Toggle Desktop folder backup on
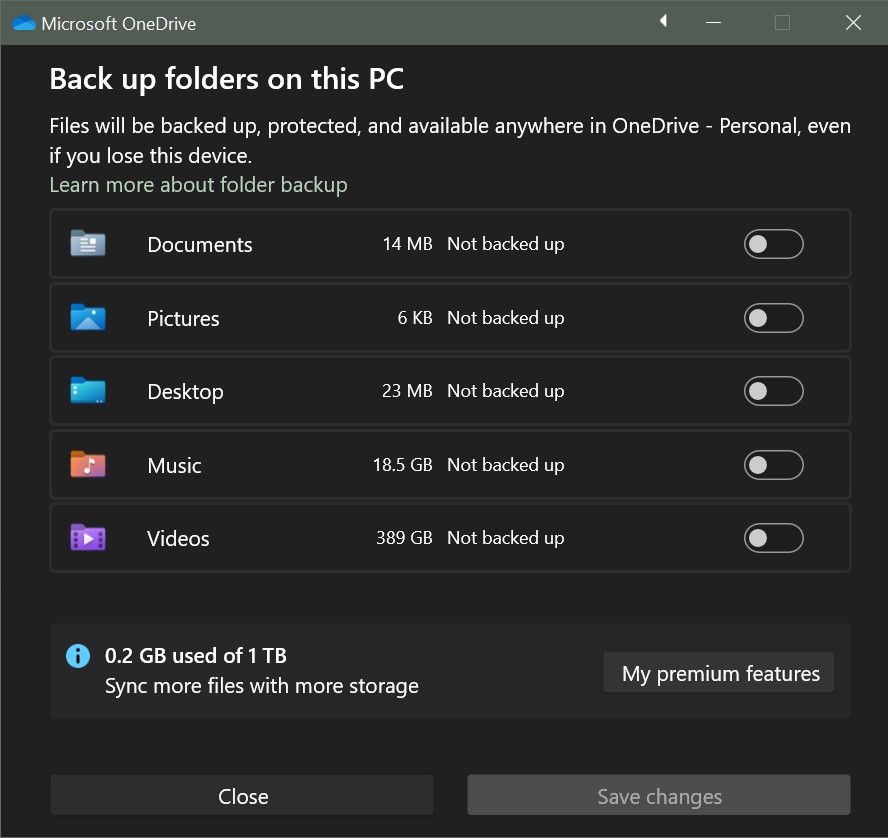This screenshot has height=838, width=888. tap(773, 391)
